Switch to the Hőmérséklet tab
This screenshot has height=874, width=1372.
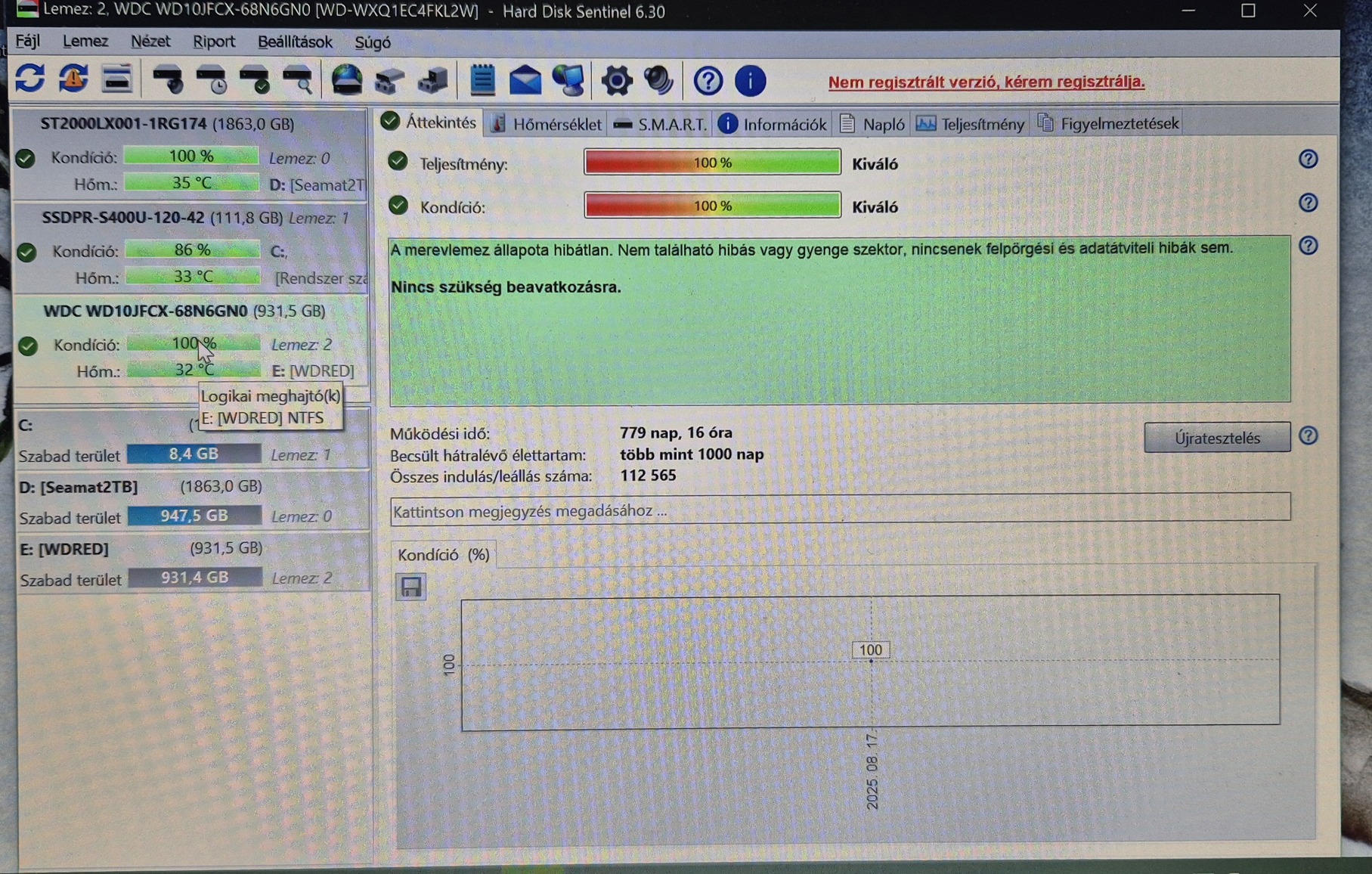click(546, 124)
